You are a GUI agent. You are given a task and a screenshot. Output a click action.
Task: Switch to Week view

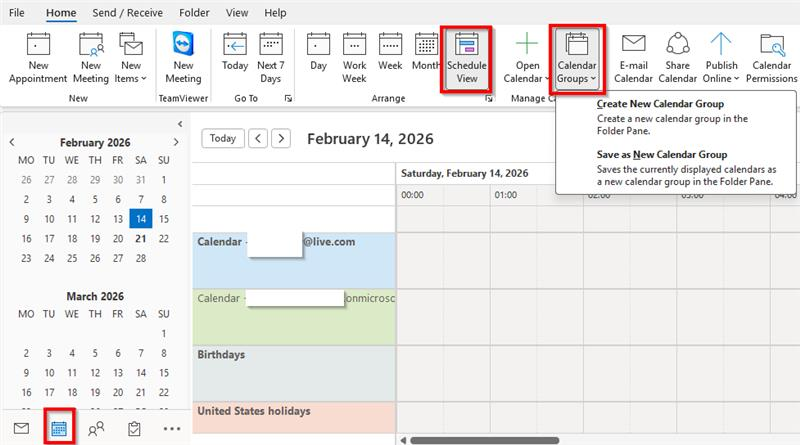390,52
